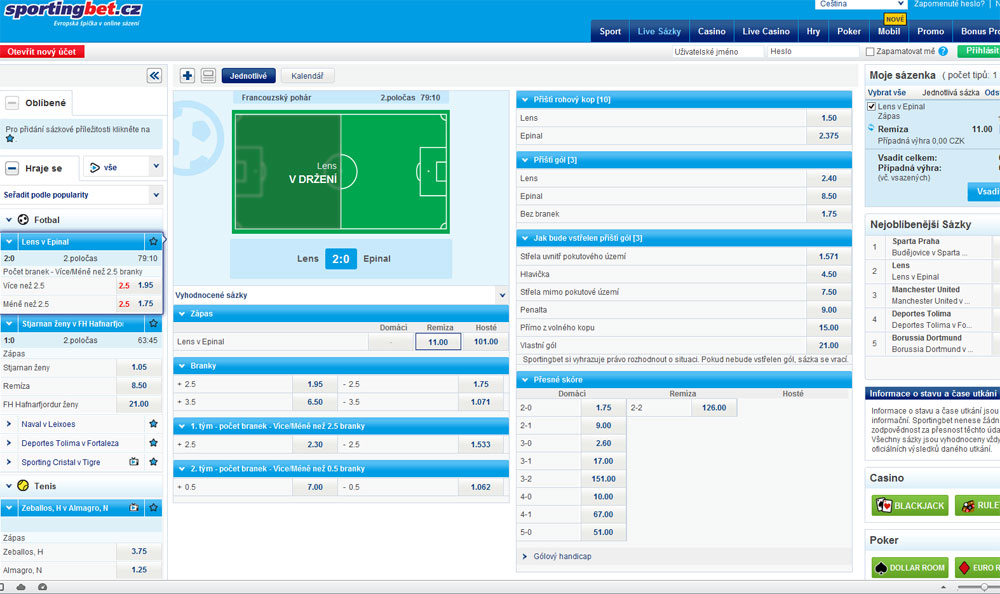The height and width of the screenshot is (594, 1000).
Task: Collapse the Hraje se section minus icon
Action: (x=11, y=168)
